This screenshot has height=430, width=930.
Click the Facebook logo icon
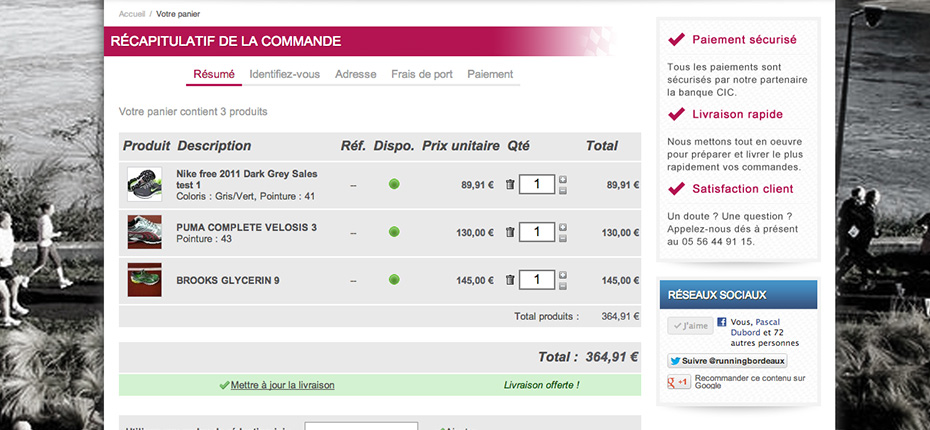pos(721,322)
